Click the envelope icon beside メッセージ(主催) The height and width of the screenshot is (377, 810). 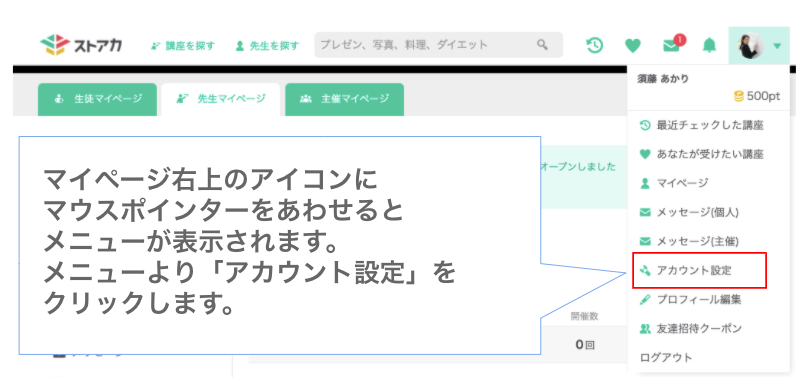tap(644, 241)
